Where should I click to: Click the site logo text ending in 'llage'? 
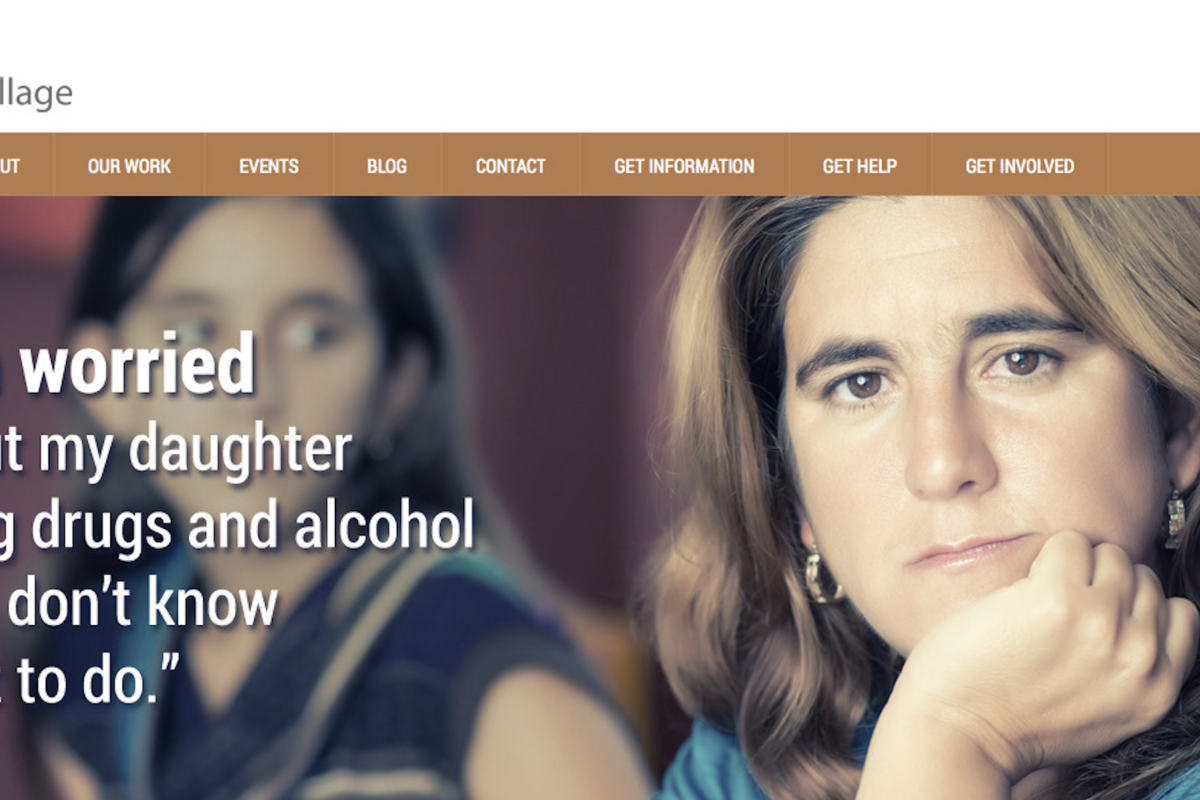[36, 95]
